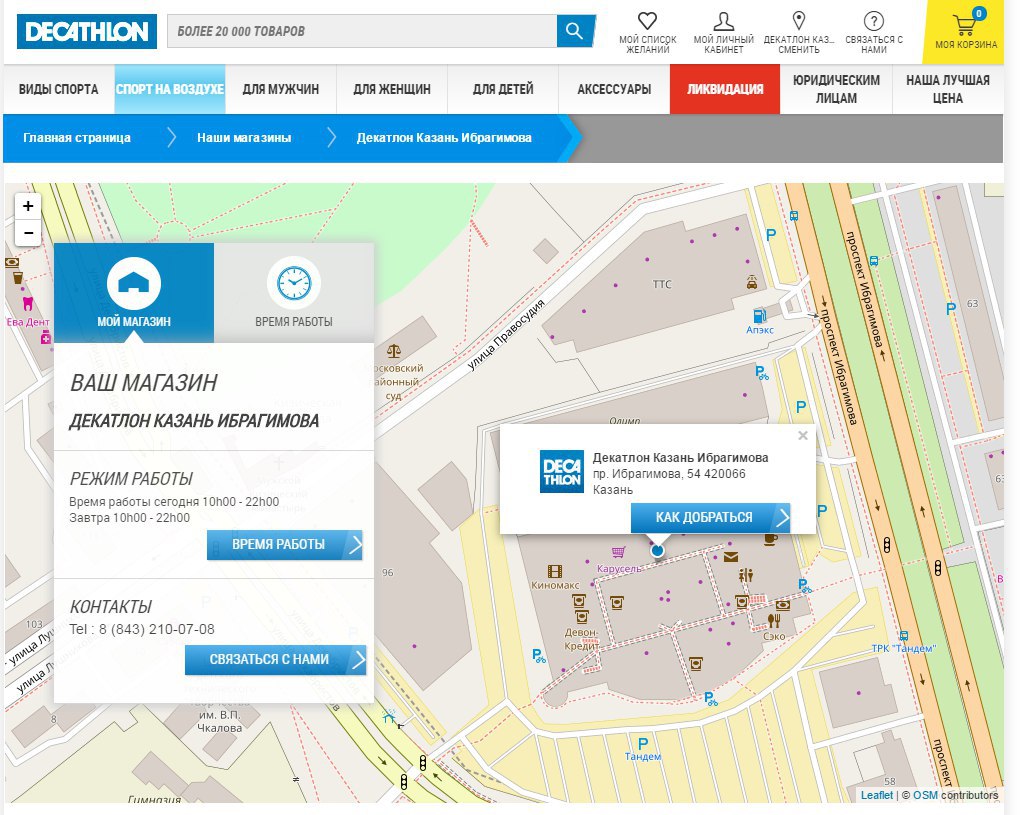Open the Аксессуары menu
1025x815 pixels.
[x=614, y=90]
